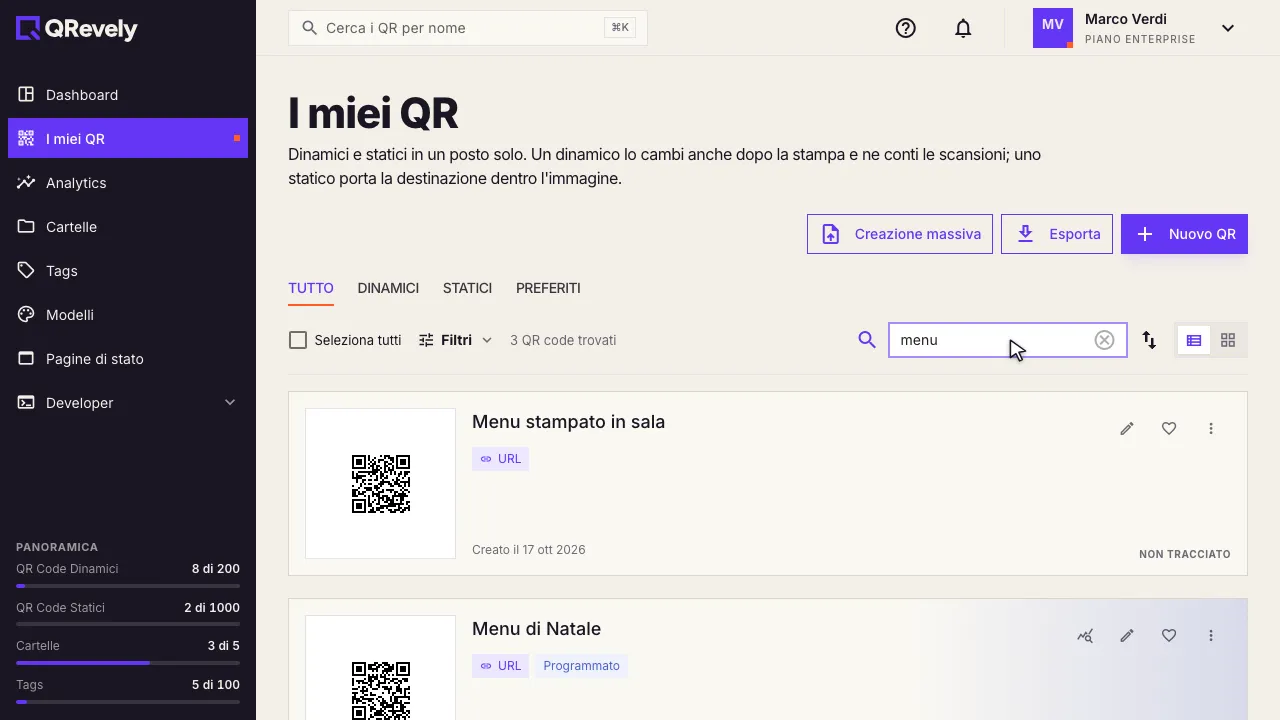Switch to STATICI tab

(467, 288)
